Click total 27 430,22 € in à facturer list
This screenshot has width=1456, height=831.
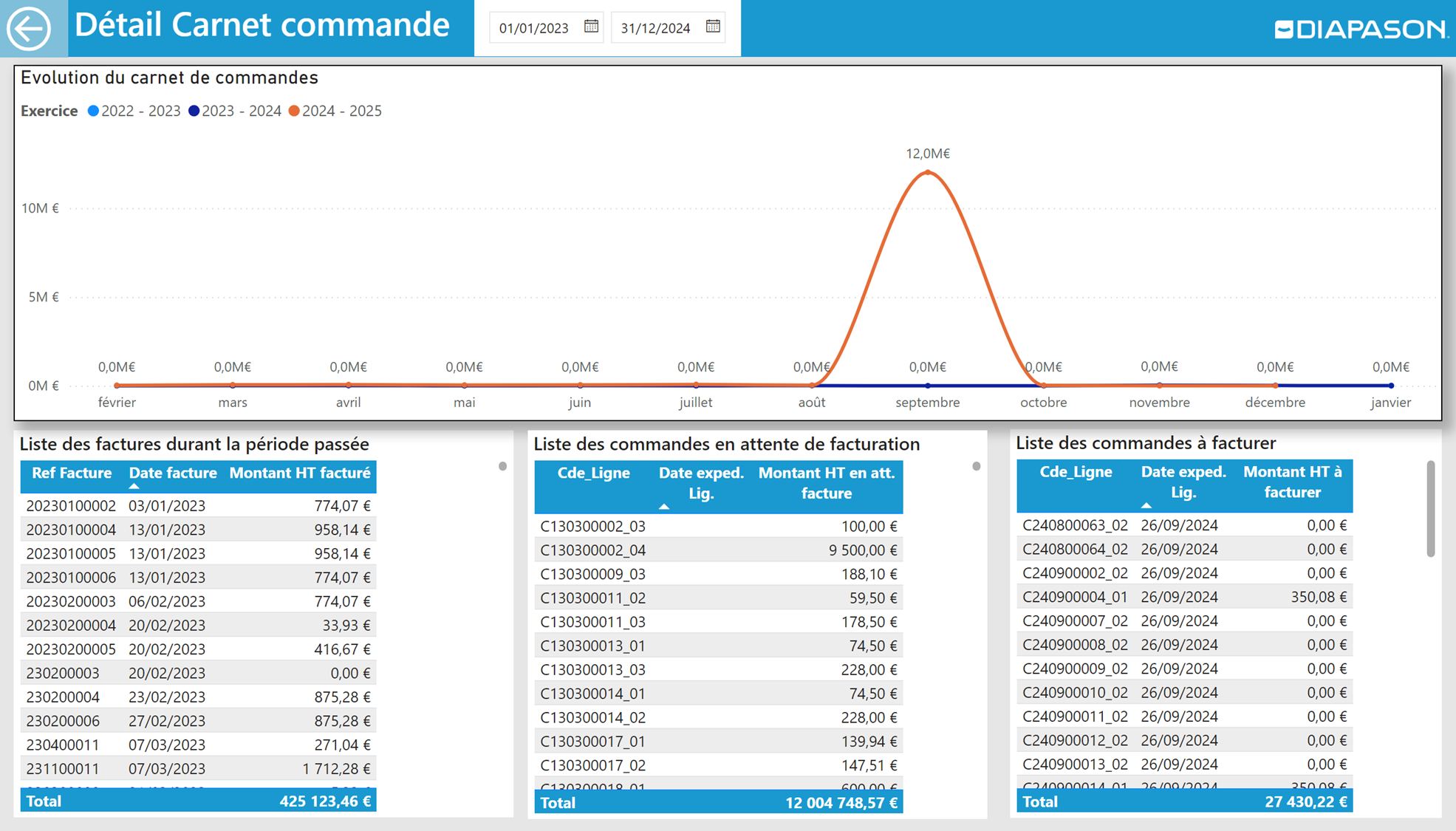1306,802
